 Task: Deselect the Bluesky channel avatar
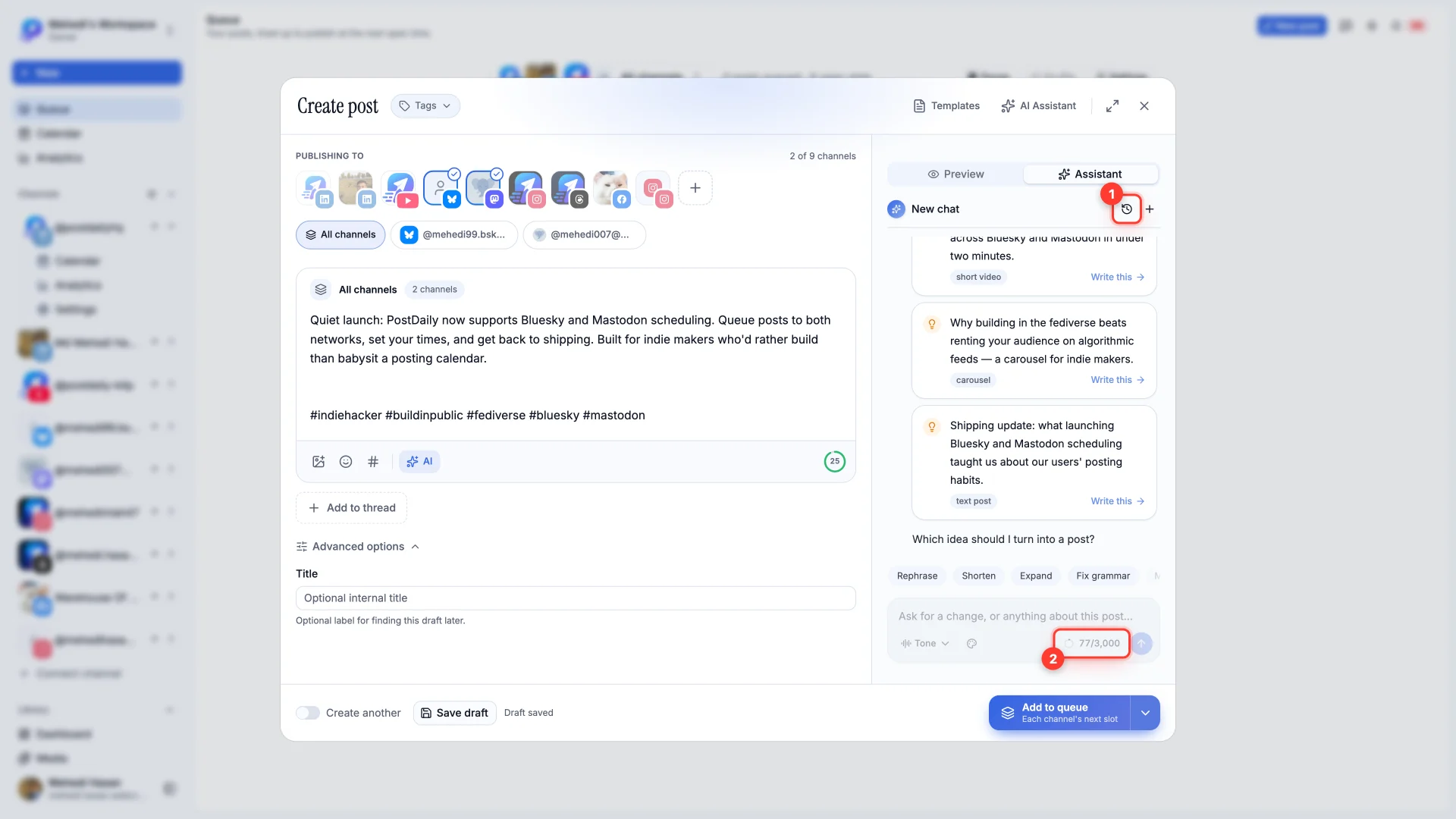[441, 188]
